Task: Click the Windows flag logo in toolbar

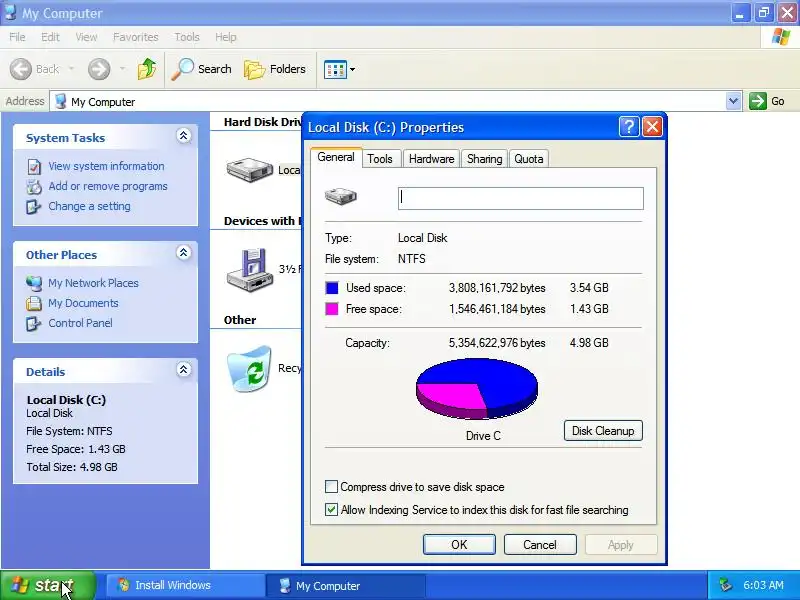Action: (x=781, y=37)
